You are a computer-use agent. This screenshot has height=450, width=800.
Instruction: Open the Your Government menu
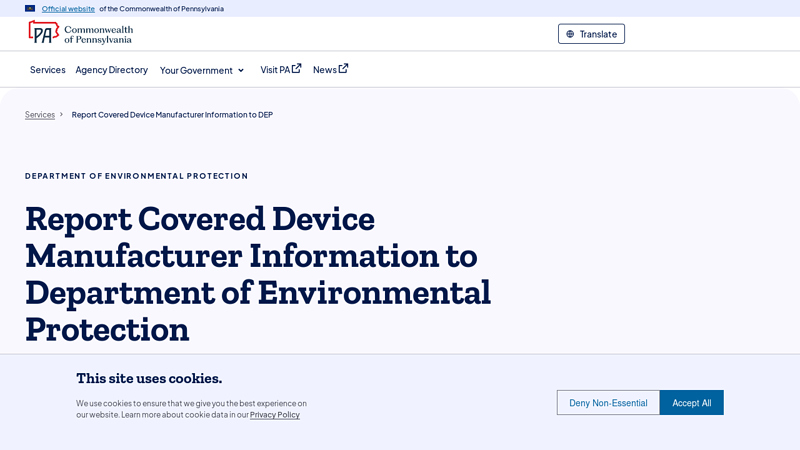tap(202, 70)
